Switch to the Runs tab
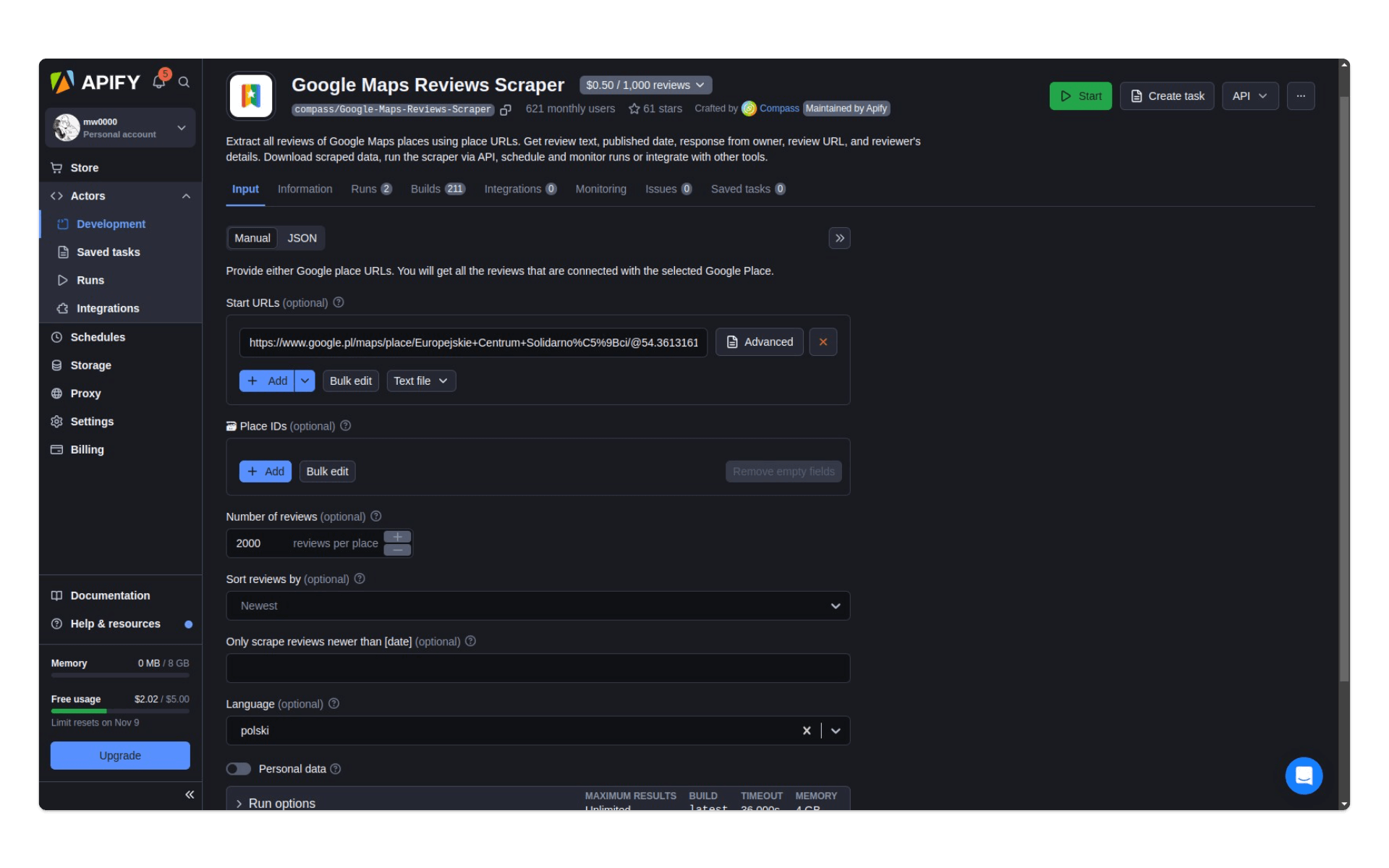This screenshot has height=868, width=1389. (x=371, y=189)
